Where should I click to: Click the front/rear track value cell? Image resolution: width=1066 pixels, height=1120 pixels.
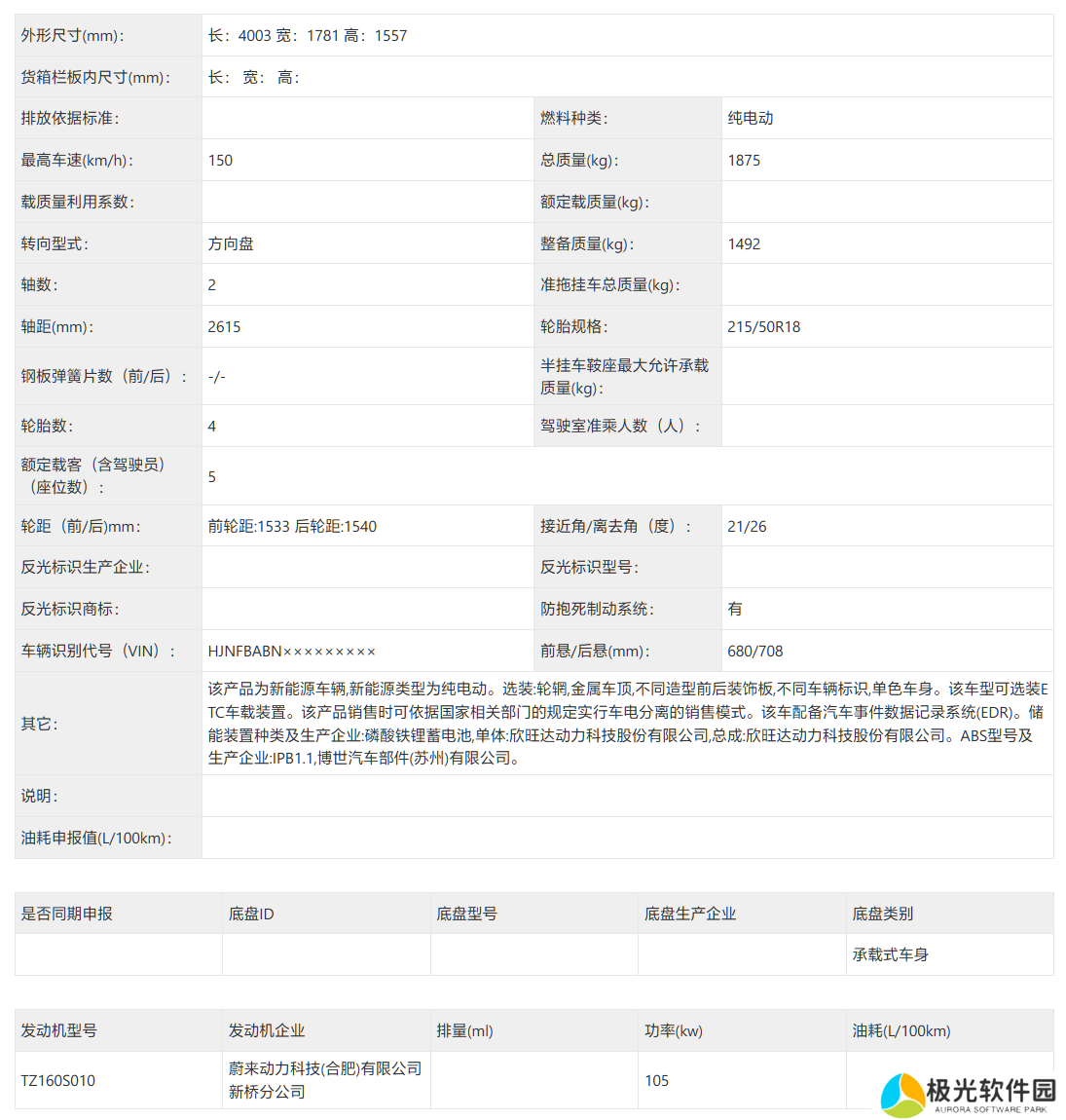tap(292, 527)
